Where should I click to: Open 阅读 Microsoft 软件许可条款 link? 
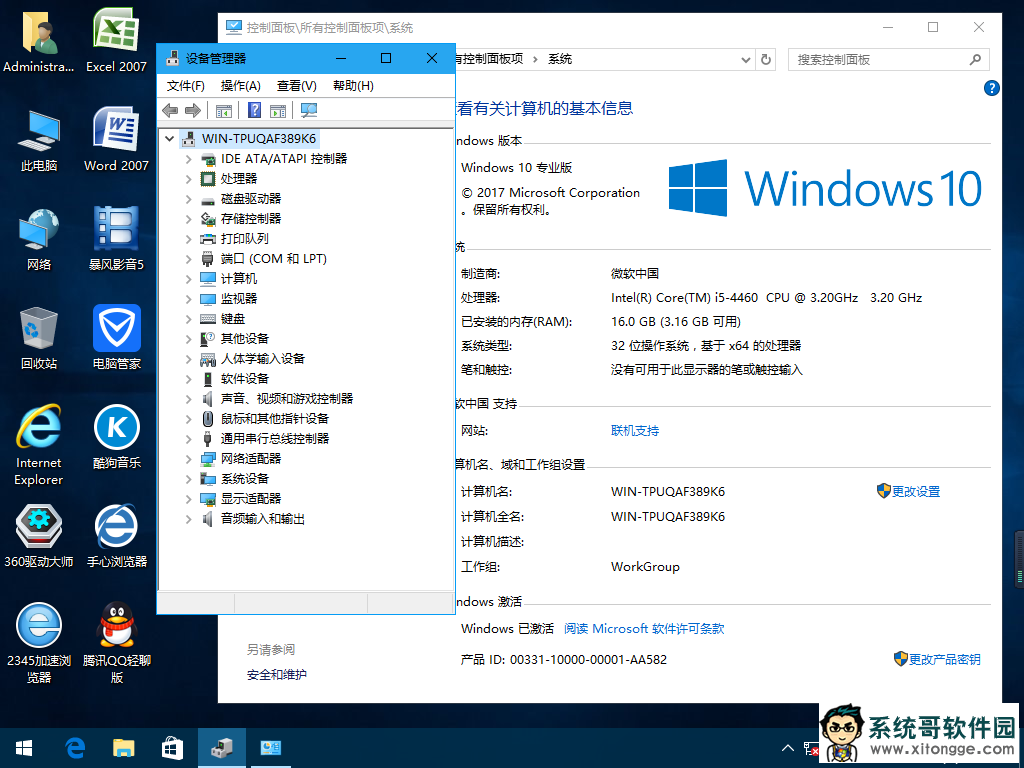coord(644,628)
